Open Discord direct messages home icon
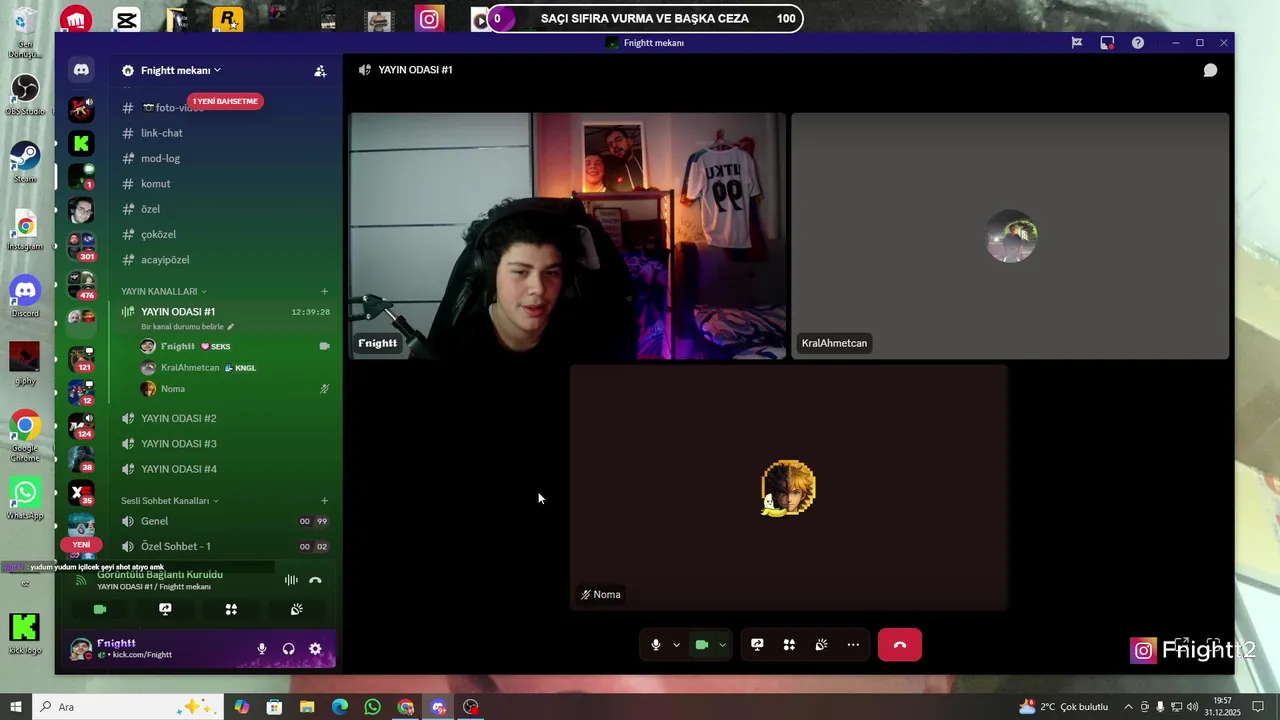 81,70
